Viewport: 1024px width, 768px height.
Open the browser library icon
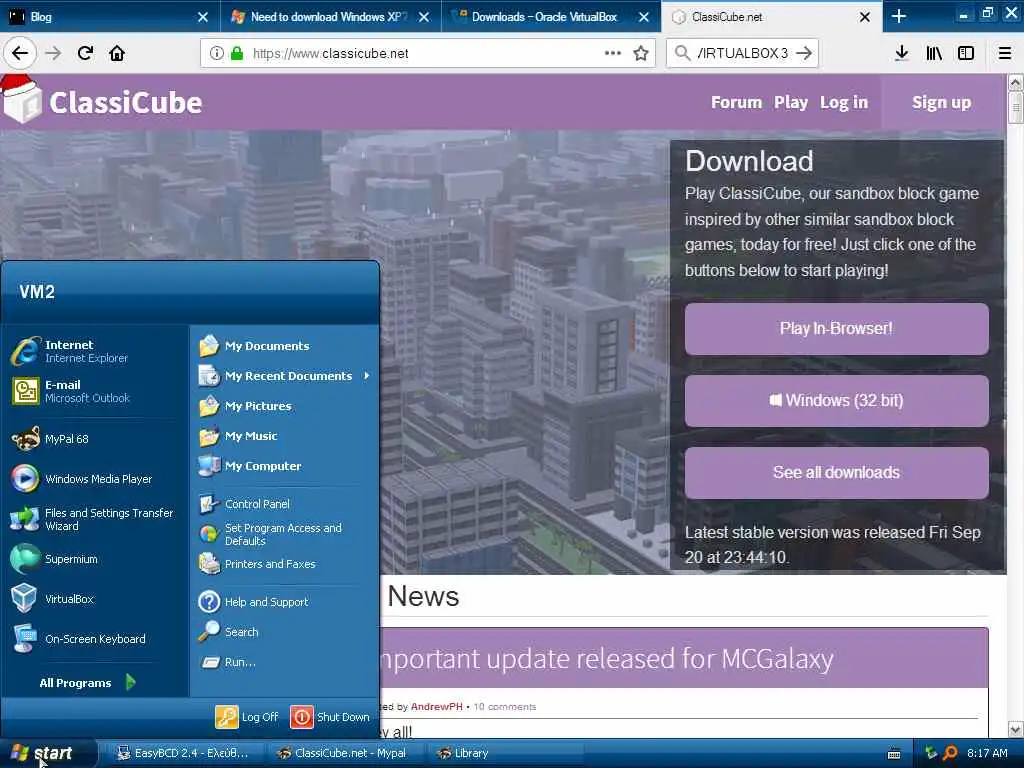(934, 53)
